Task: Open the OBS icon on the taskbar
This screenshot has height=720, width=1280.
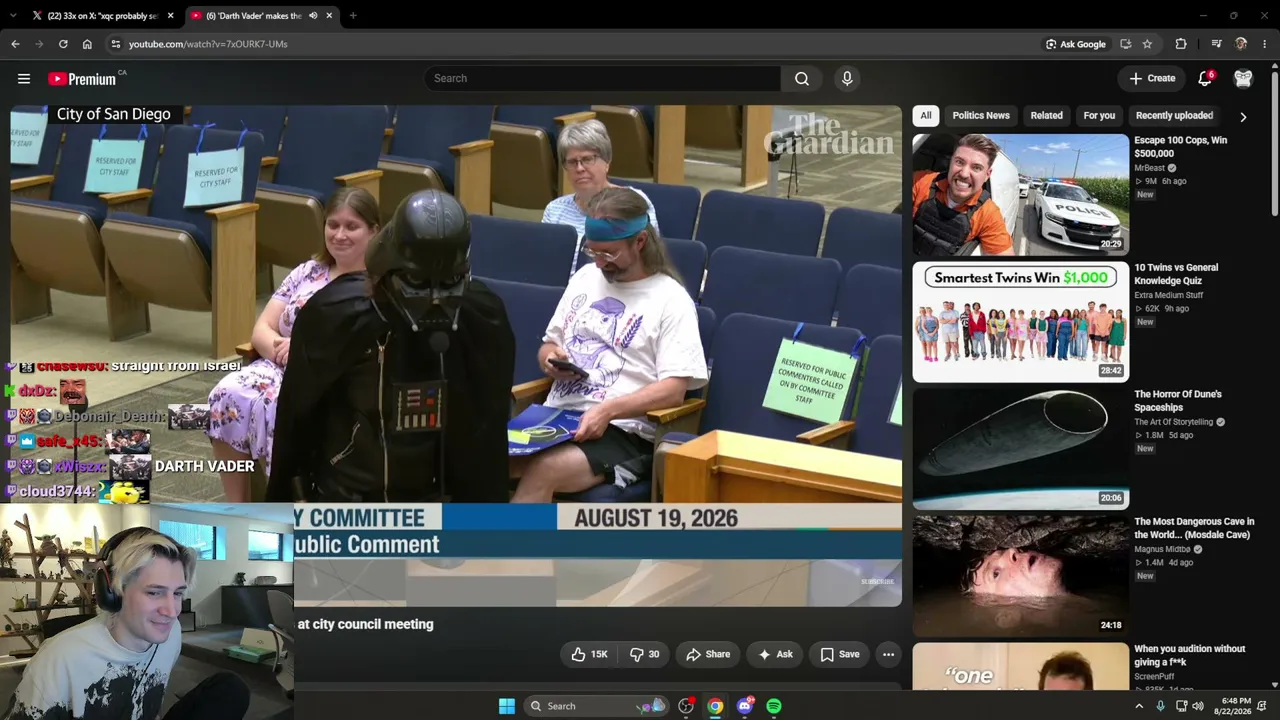Action: pos(686,706)
